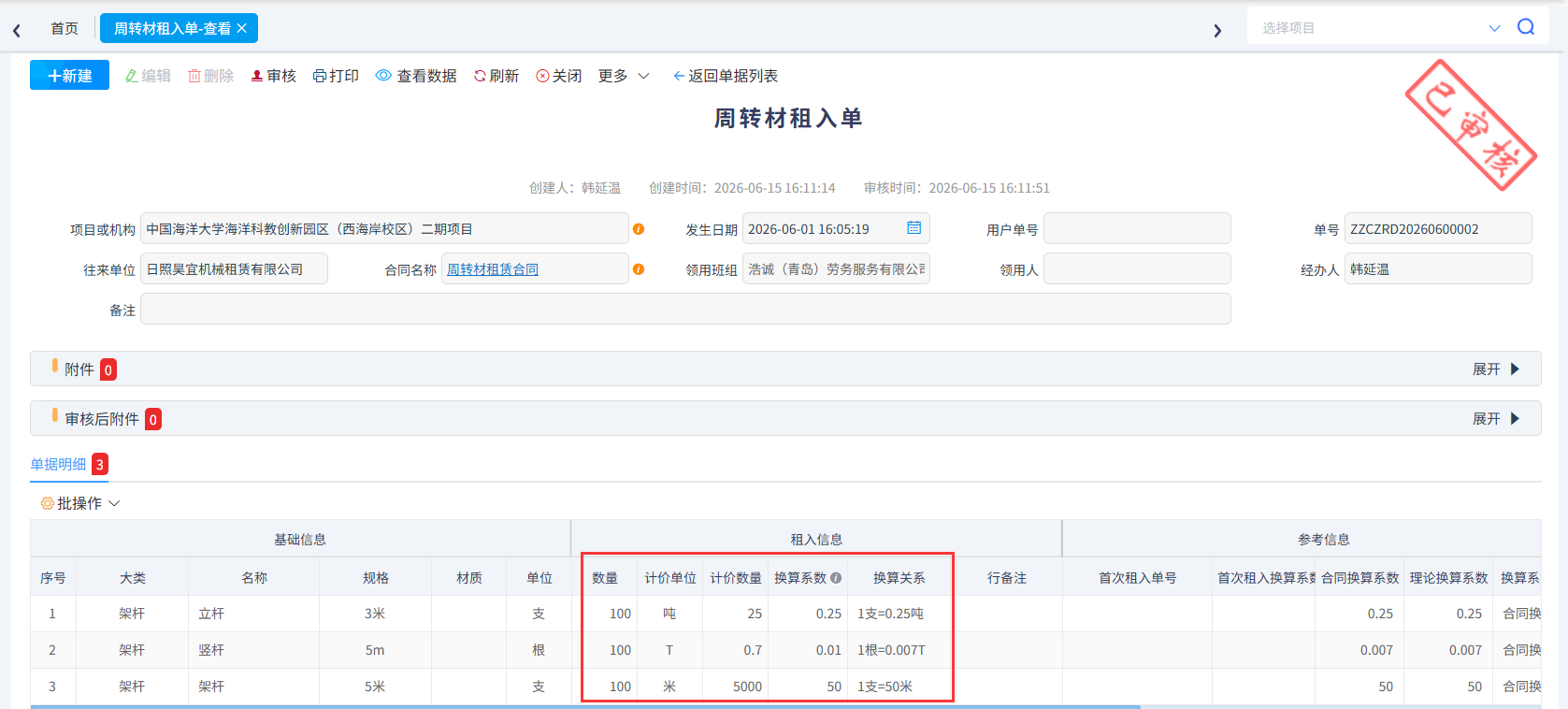Click the left tab navigation arrow

(17, 30)
